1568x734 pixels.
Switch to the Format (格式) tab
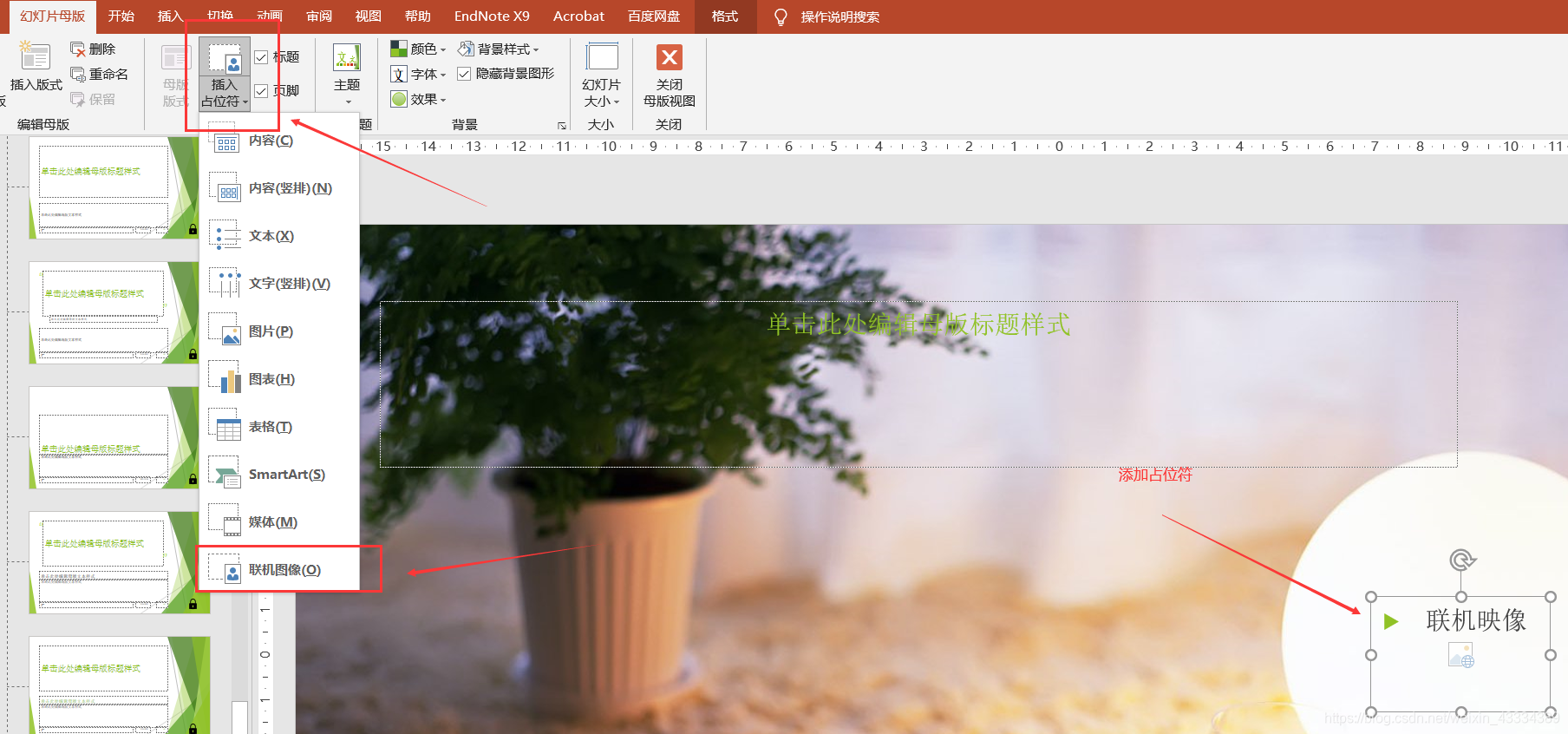(725, 16)
